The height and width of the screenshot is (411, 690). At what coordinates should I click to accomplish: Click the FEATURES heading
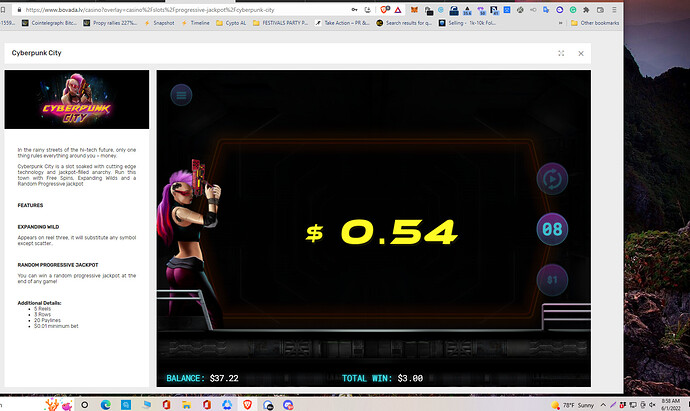[x=30, y=206]
